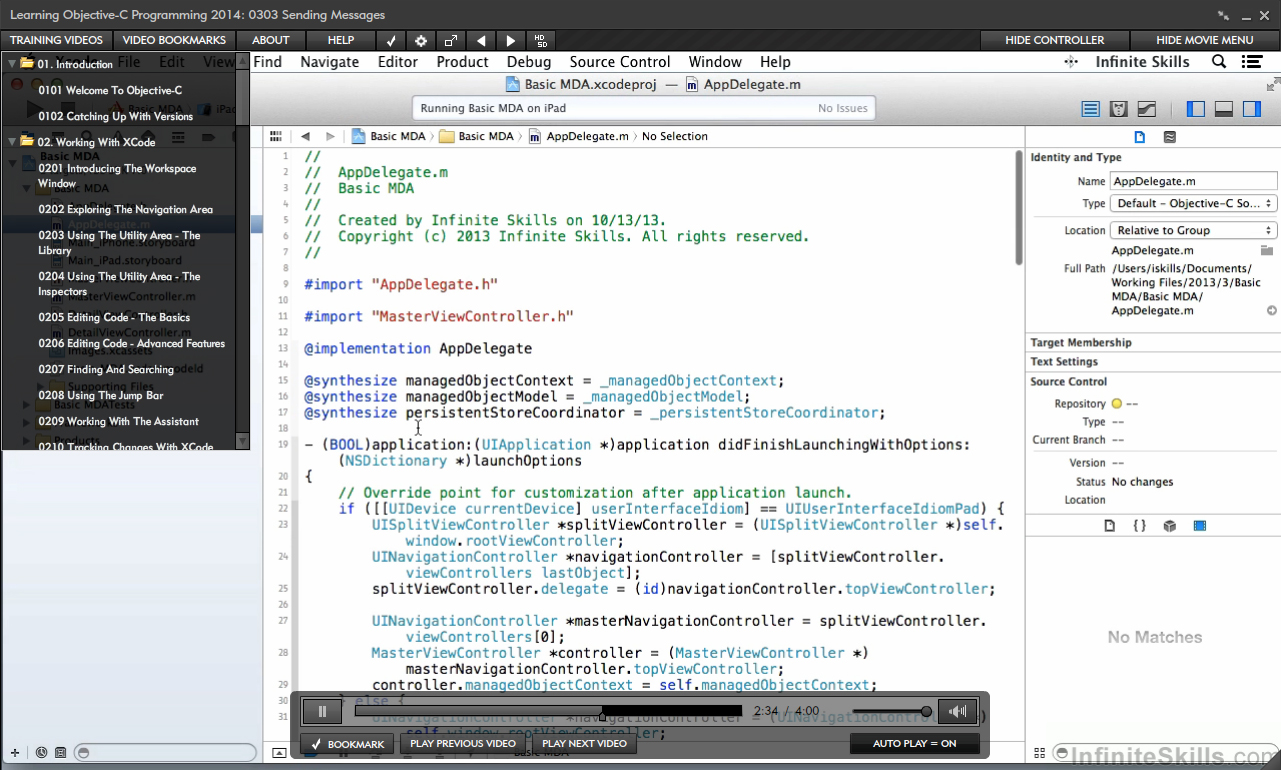Switch to the Version editor

click(1147, 109)
